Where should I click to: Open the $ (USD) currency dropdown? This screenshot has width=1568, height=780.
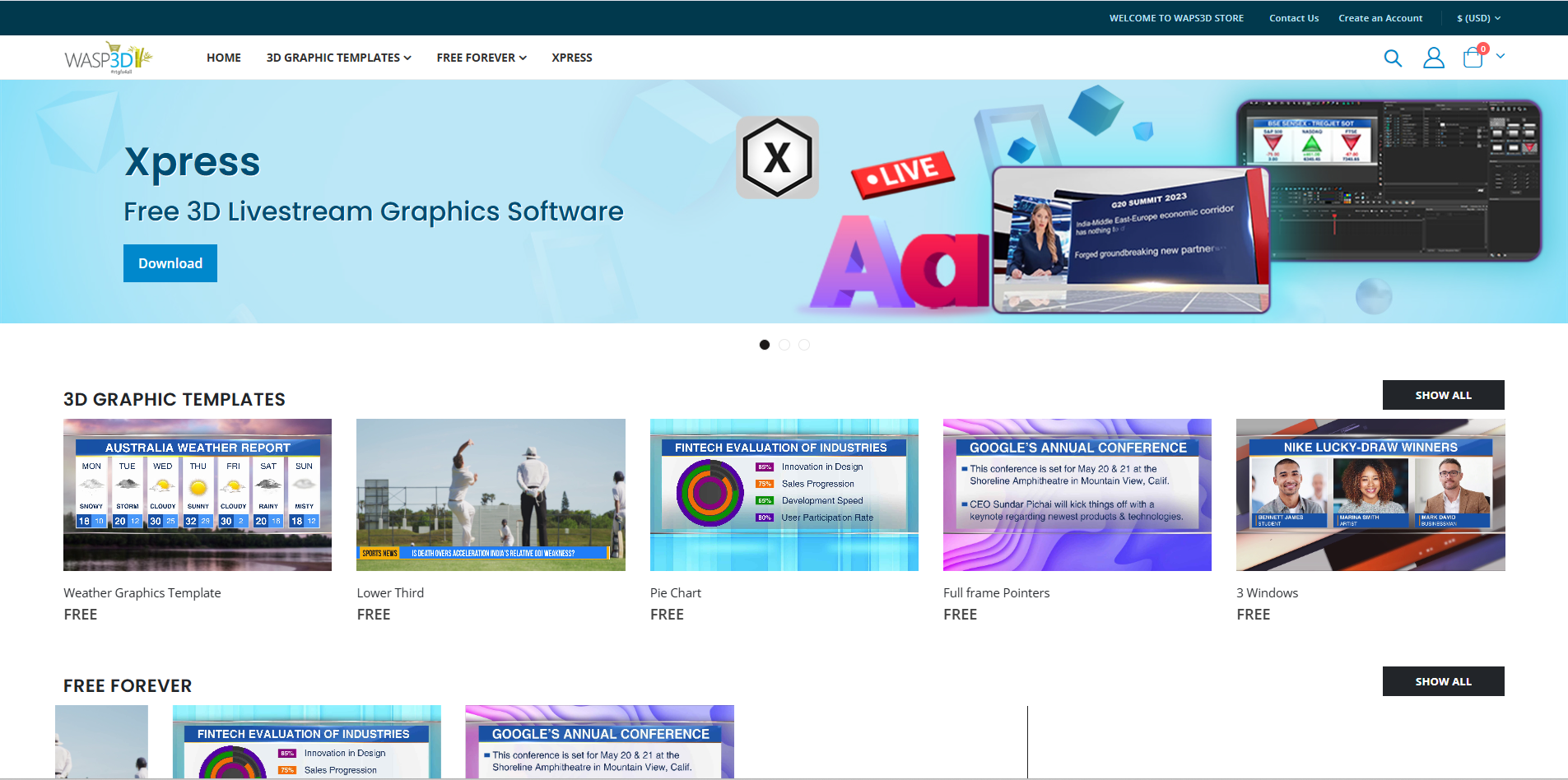tap(1479, 18)
